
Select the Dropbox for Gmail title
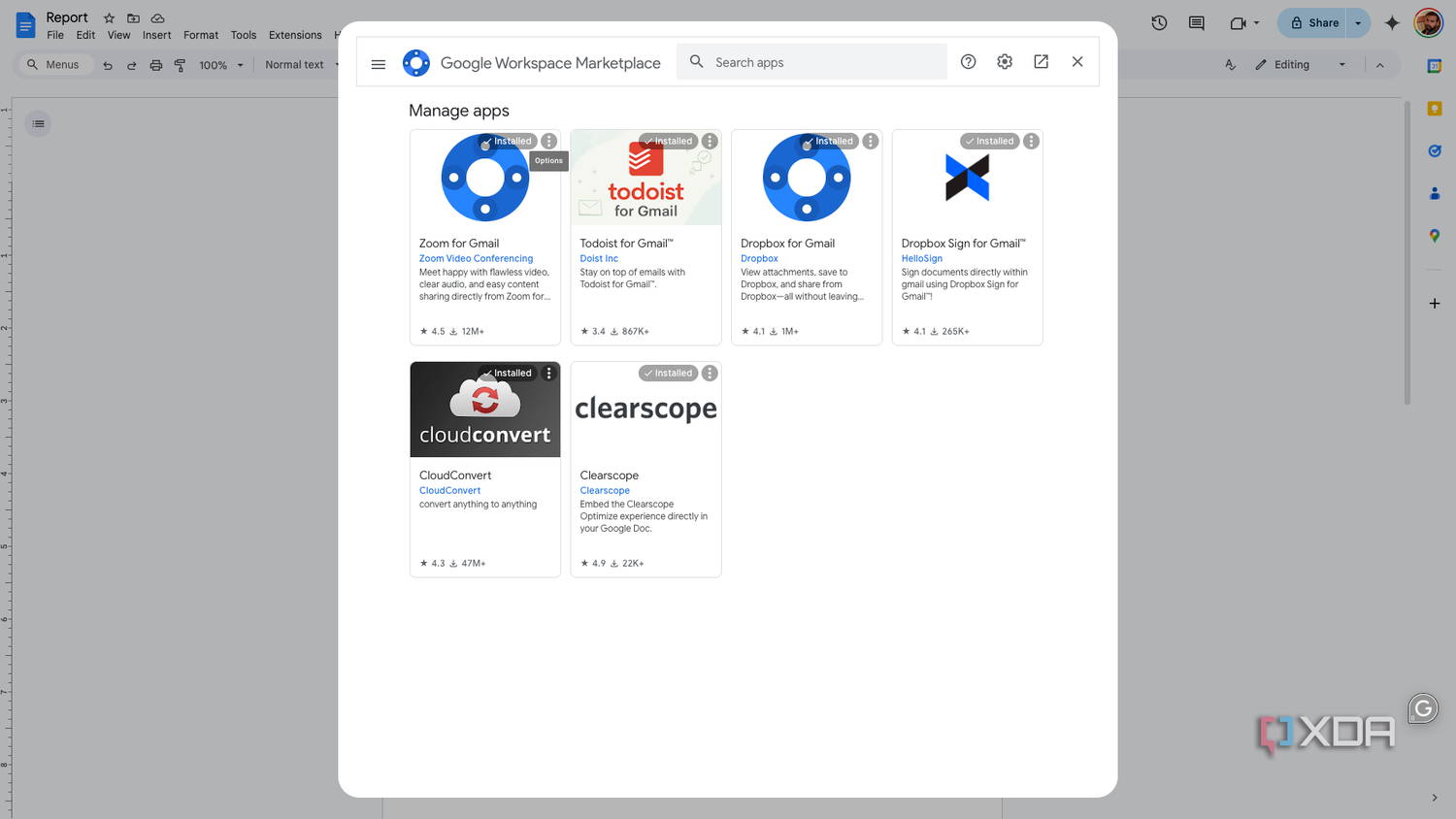[787, 244]
